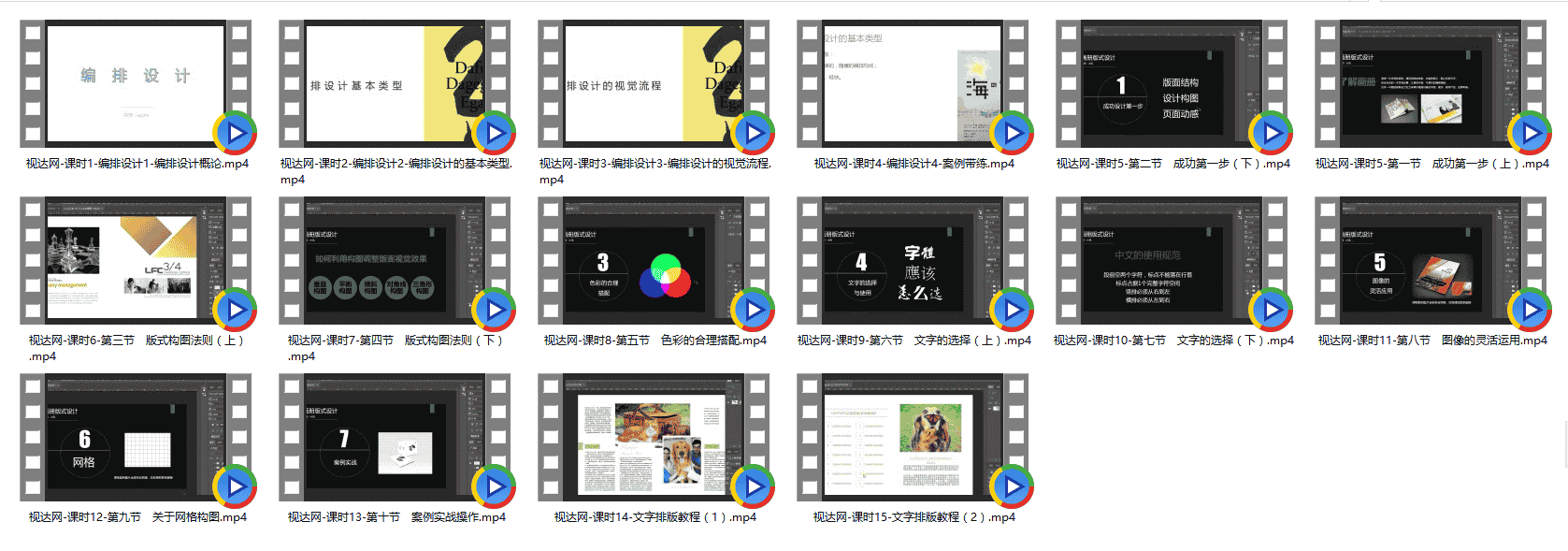Click file name 视达网-课时13-第十节 案例实战操作.mp4
The width and height of the screenshot is (1568, 551).
(x=396, y=517)
